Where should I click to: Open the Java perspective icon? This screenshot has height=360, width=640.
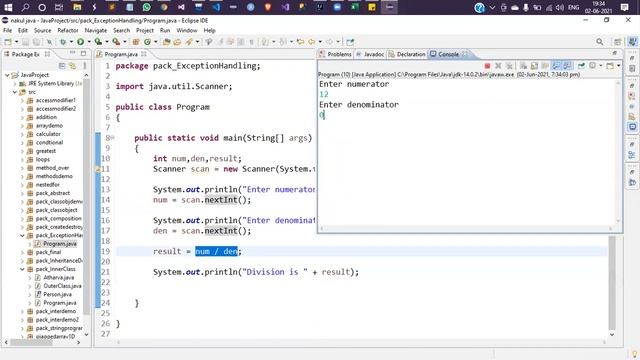click(632, 42)
